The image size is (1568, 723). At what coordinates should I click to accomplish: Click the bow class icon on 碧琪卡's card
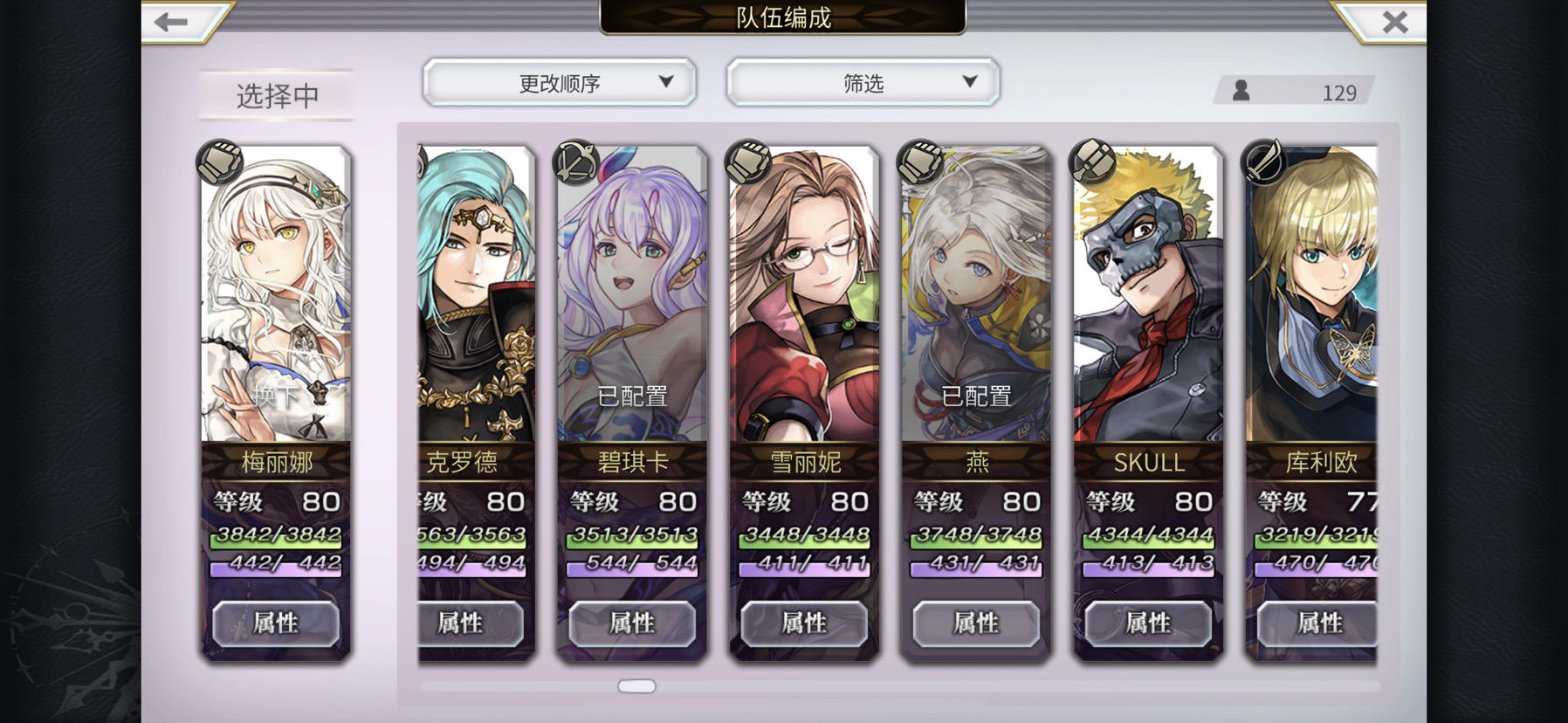click(576, 162)
